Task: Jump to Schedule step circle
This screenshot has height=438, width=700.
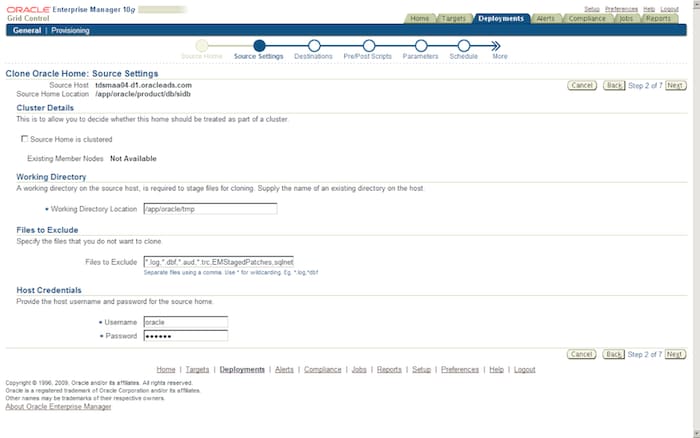Action: click(x=463, y=46)
